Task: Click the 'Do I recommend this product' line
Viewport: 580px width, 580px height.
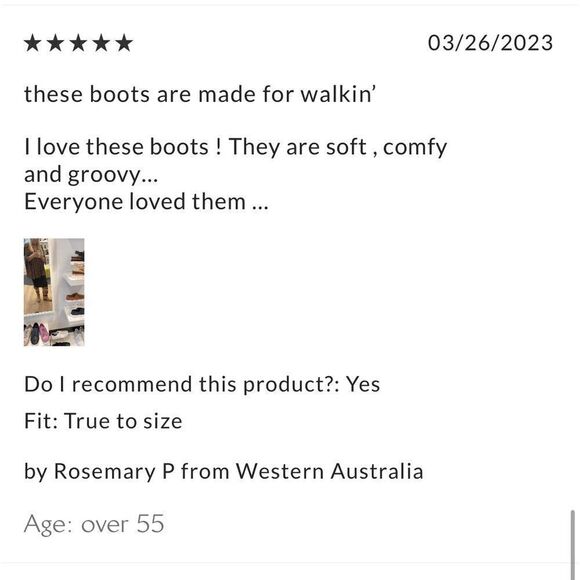Action: tap(202, 384)
